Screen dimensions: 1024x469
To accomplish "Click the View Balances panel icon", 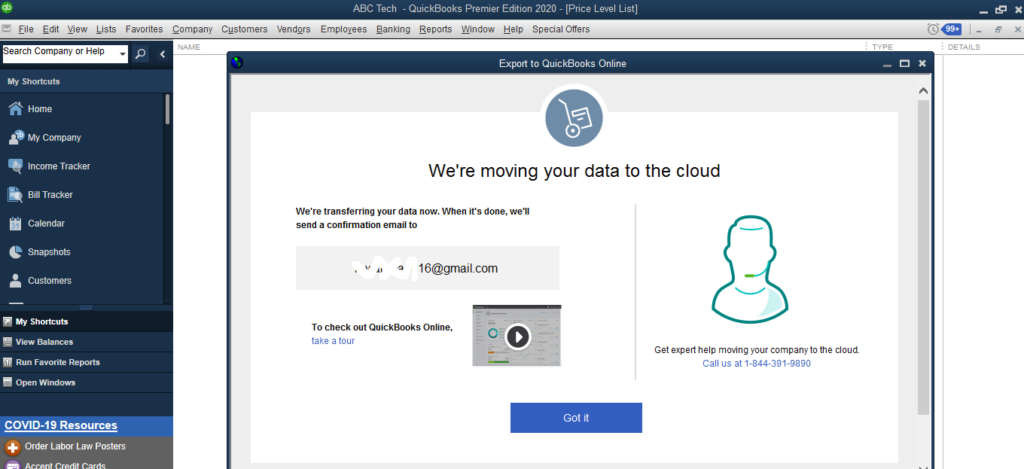I will 7,342.
